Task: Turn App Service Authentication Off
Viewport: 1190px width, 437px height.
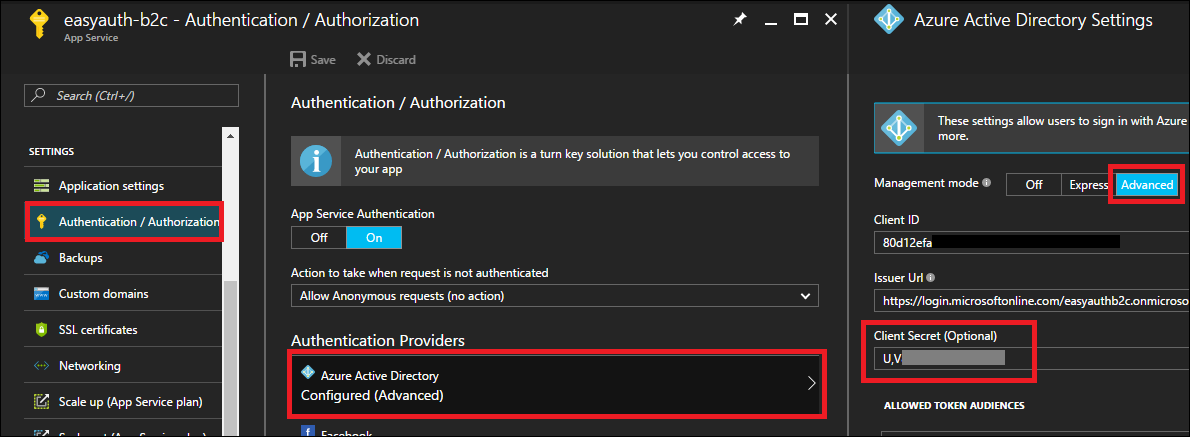Action: (x=319, y=237)
